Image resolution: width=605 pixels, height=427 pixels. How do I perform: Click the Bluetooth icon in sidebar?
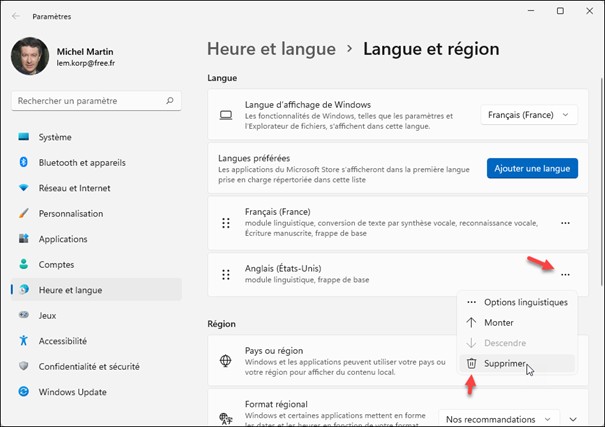tap(24, 162)
